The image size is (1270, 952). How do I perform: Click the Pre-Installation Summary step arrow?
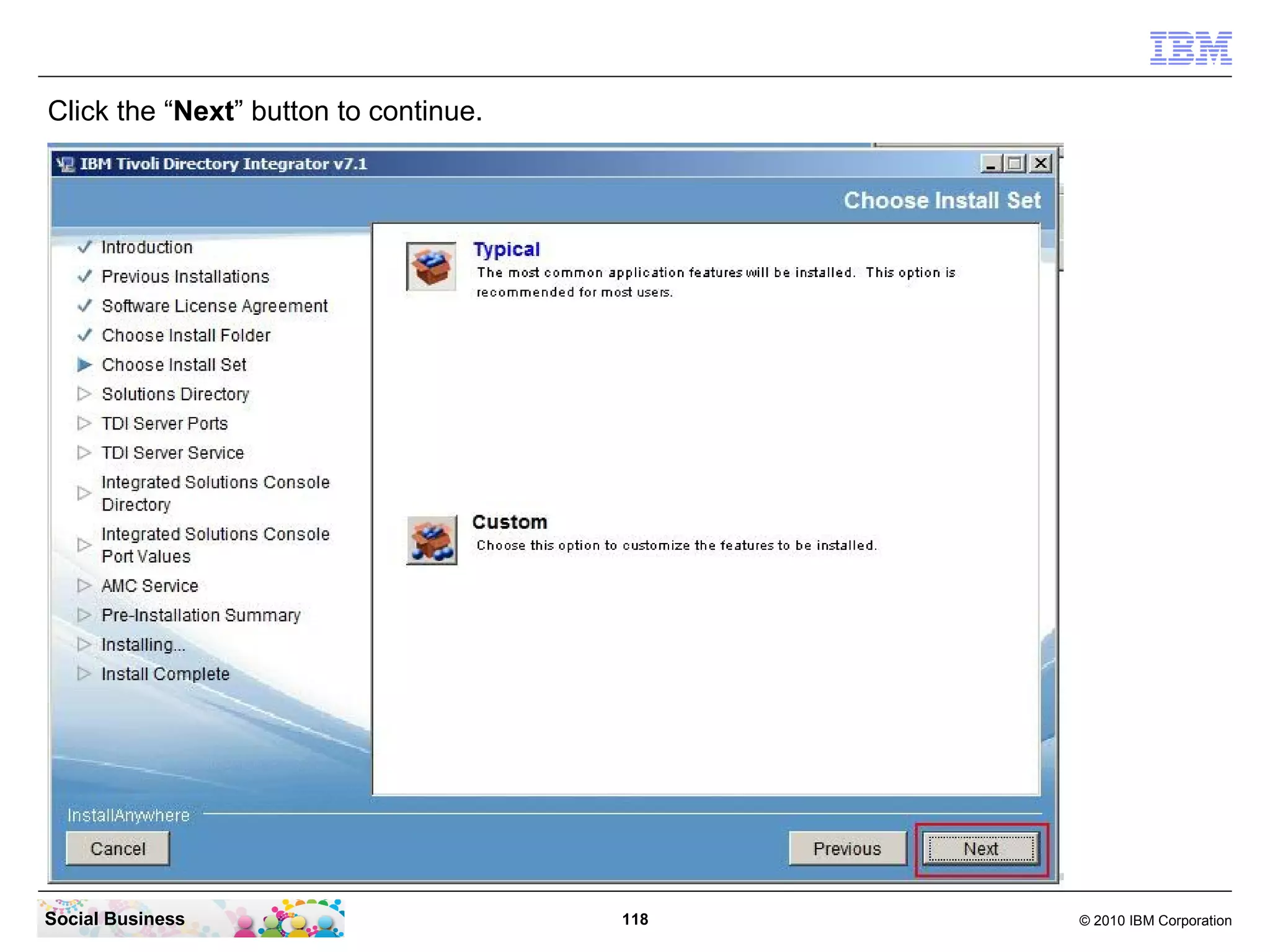pos(84,615)
